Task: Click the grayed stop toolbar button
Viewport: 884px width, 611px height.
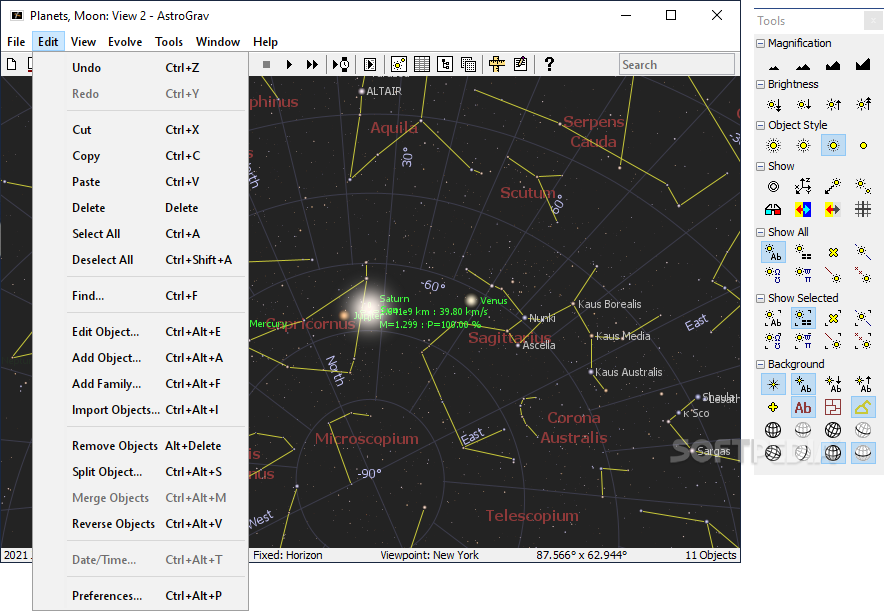Action: click(267, 64)
